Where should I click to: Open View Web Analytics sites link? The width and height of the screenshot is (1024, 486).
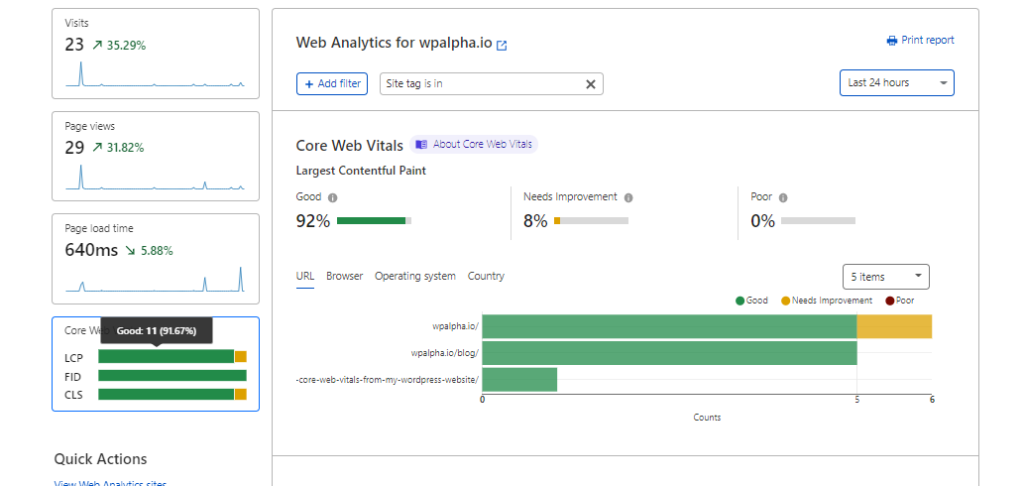pyautogui.click(x=110, y=483)
